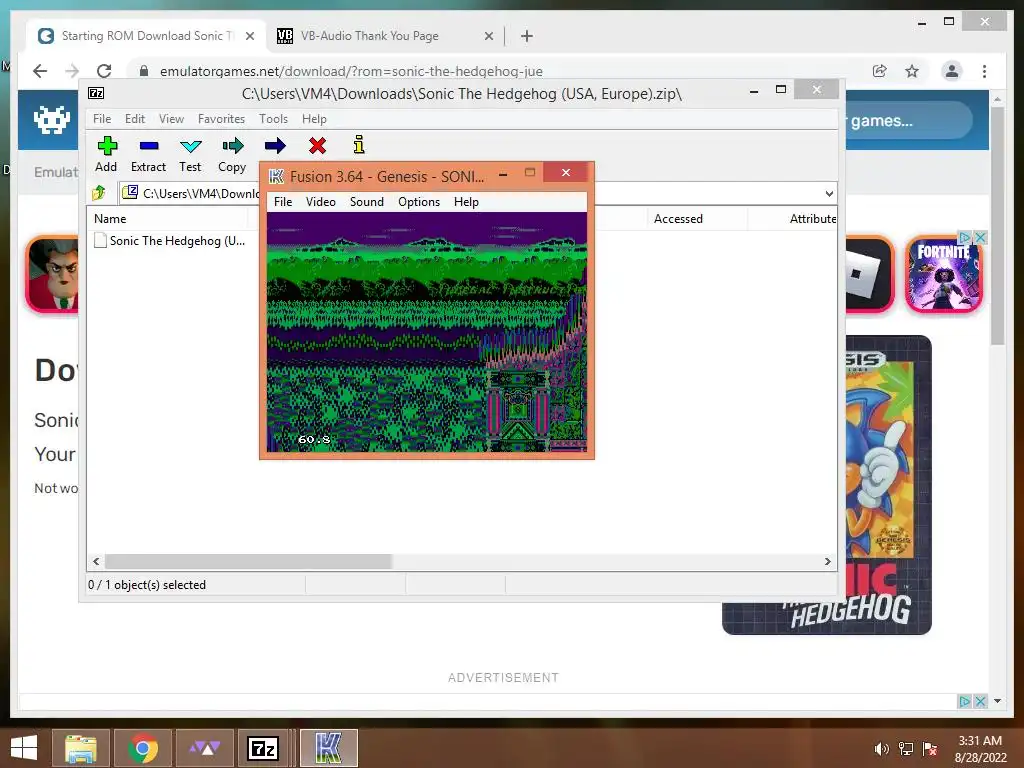This screenshot has height=768, width=1024.
Task: Open Fusion Help menu
Action: (x=466, y=202)
